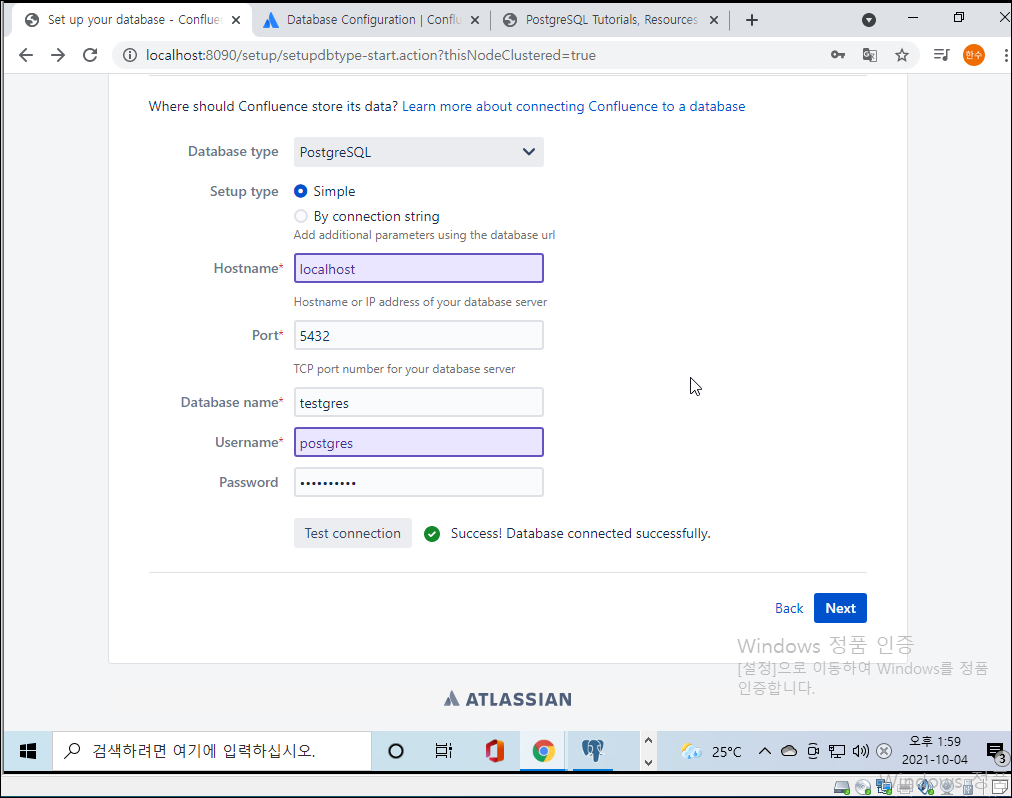
Task: Switch to Chrome on the taskbar
Action: coord(543,751)
